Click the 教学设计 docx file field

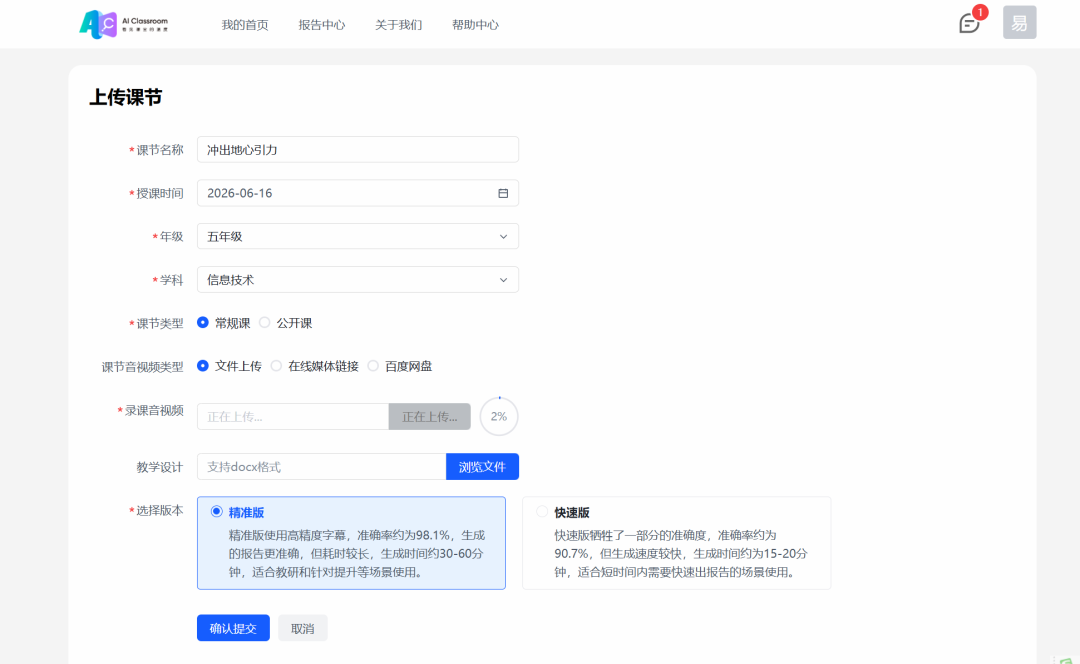(322, 466)
